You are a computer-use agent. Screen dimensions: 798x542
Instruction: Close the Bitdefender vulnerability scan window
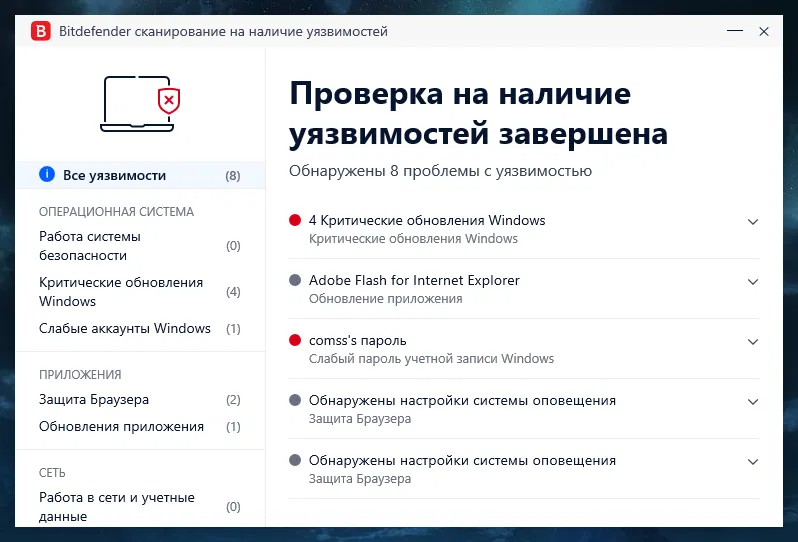(x=763, y=31)
